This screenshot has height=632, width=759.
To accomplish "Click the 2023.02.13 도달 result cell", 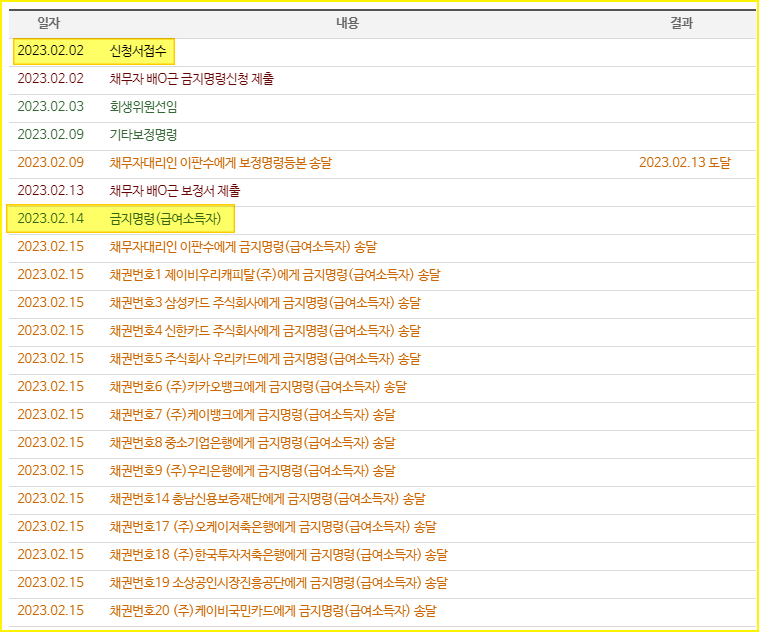I will coord(684,163).
